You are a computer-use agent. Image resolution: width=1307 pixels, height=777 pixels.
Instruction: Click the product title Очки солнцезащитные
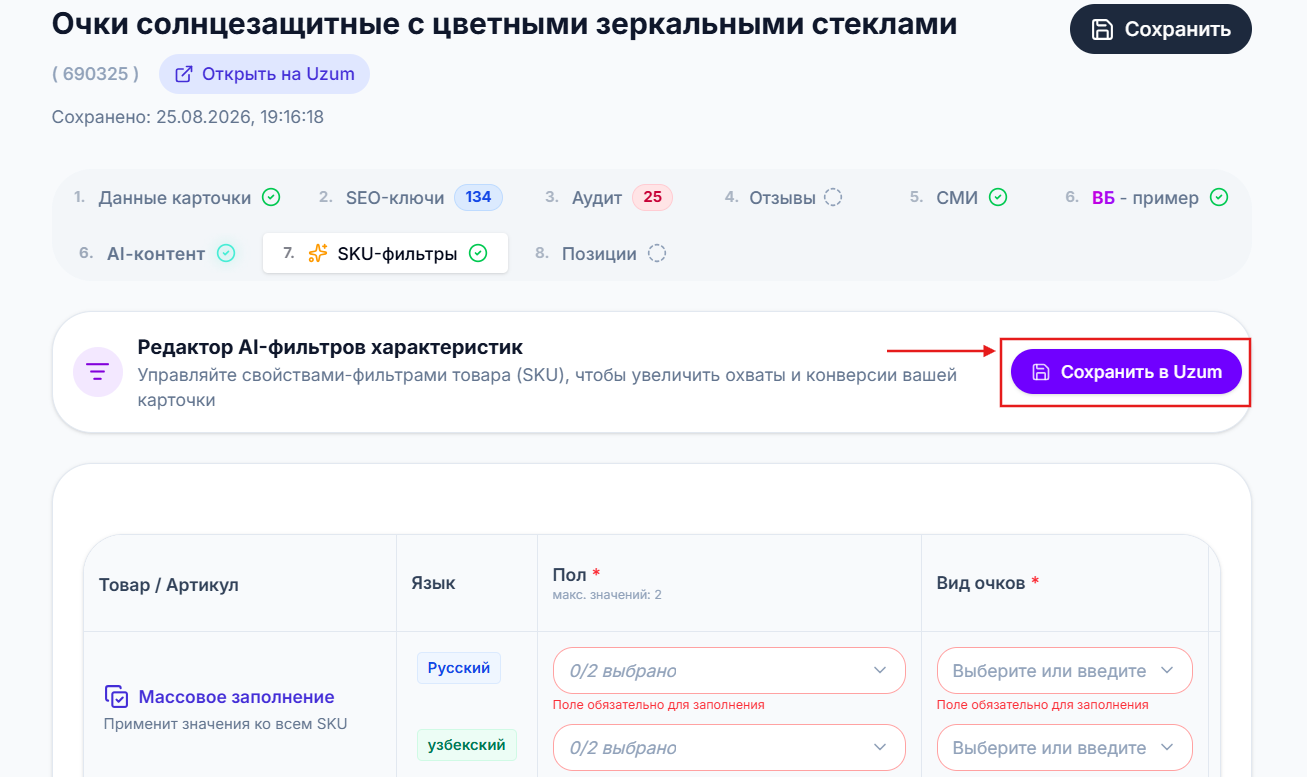[505, 24]
